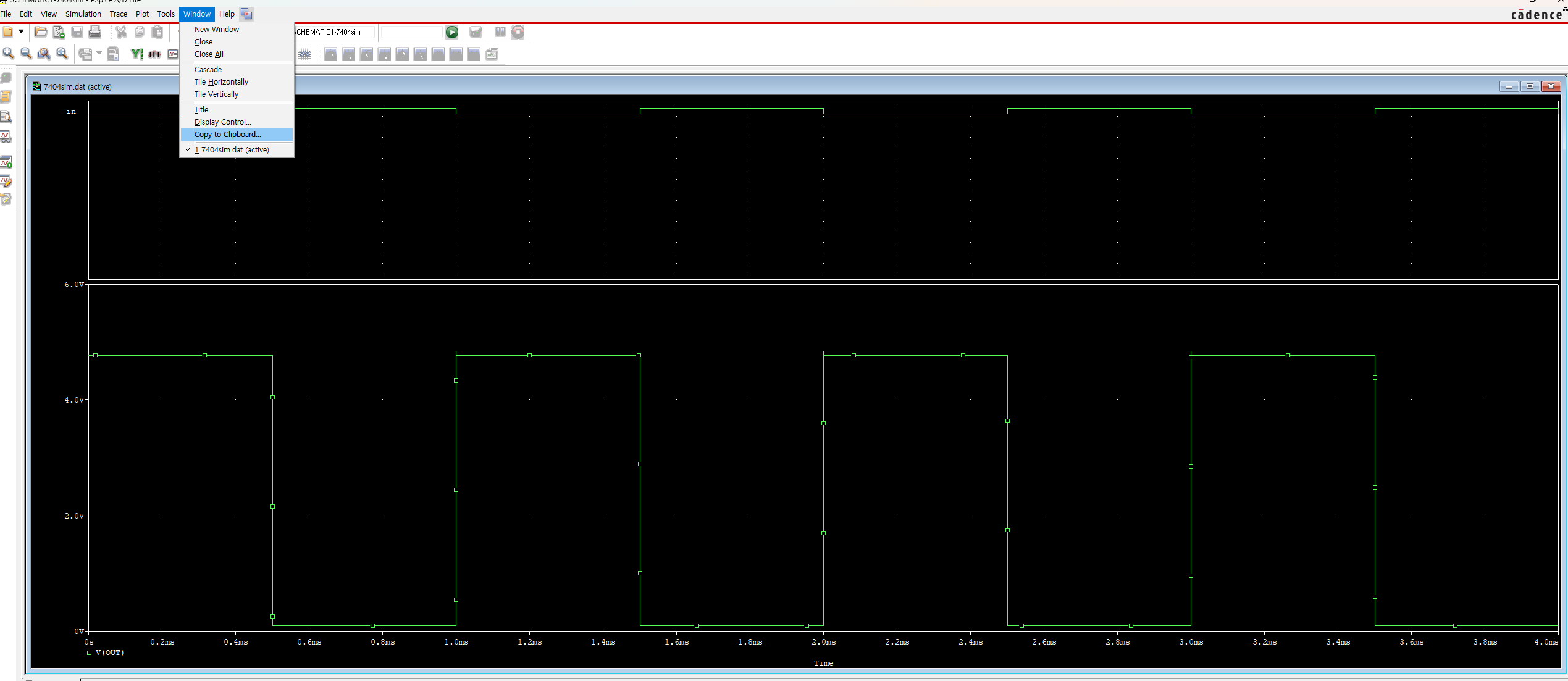Click the Run simulation play button
This screenshot has height=681, width=1568.
(x=452, y=32)
